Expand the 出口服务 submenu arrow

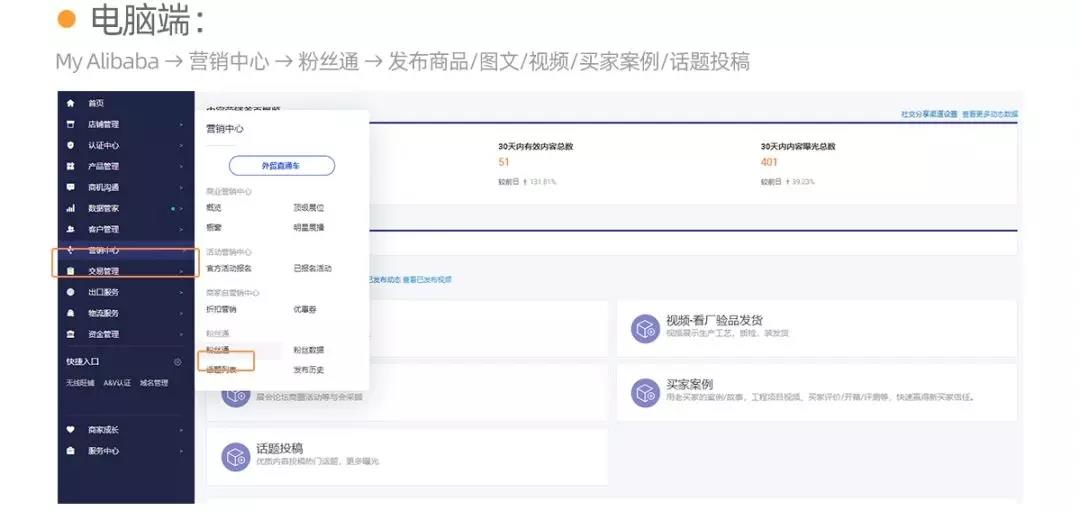coord(181,292)
